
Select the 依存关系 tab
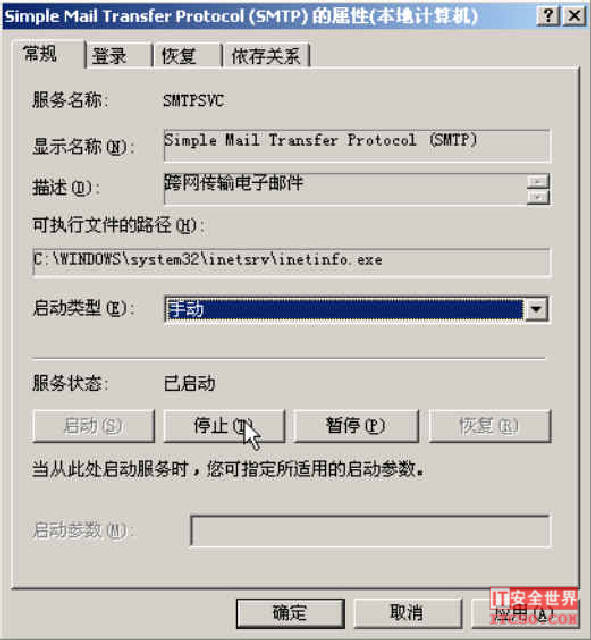(267, 56)
